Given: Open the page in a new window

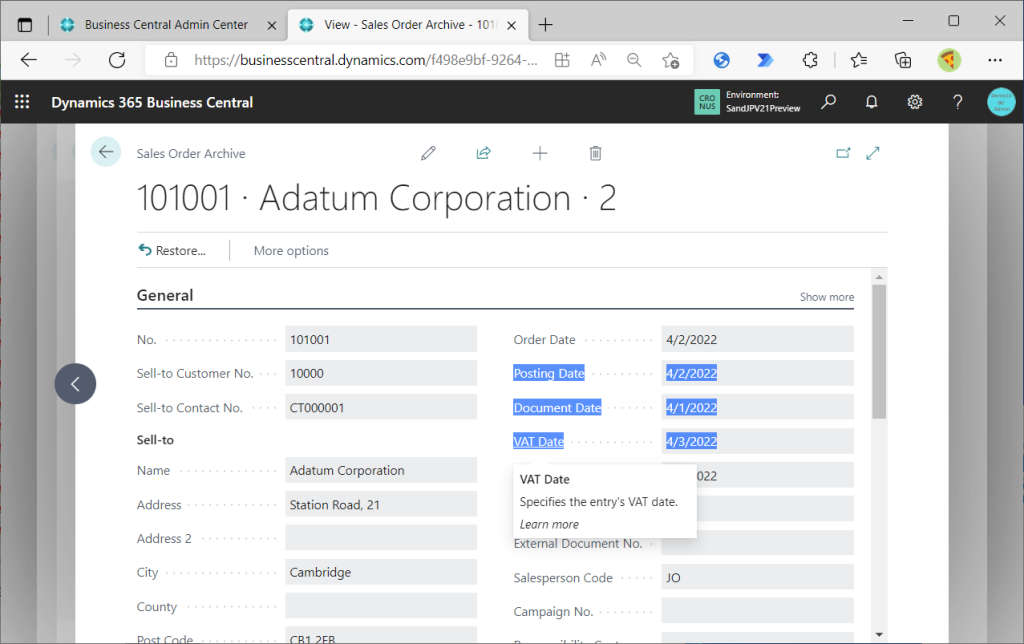Looking at the screenshot, I should tap(843, 153).
